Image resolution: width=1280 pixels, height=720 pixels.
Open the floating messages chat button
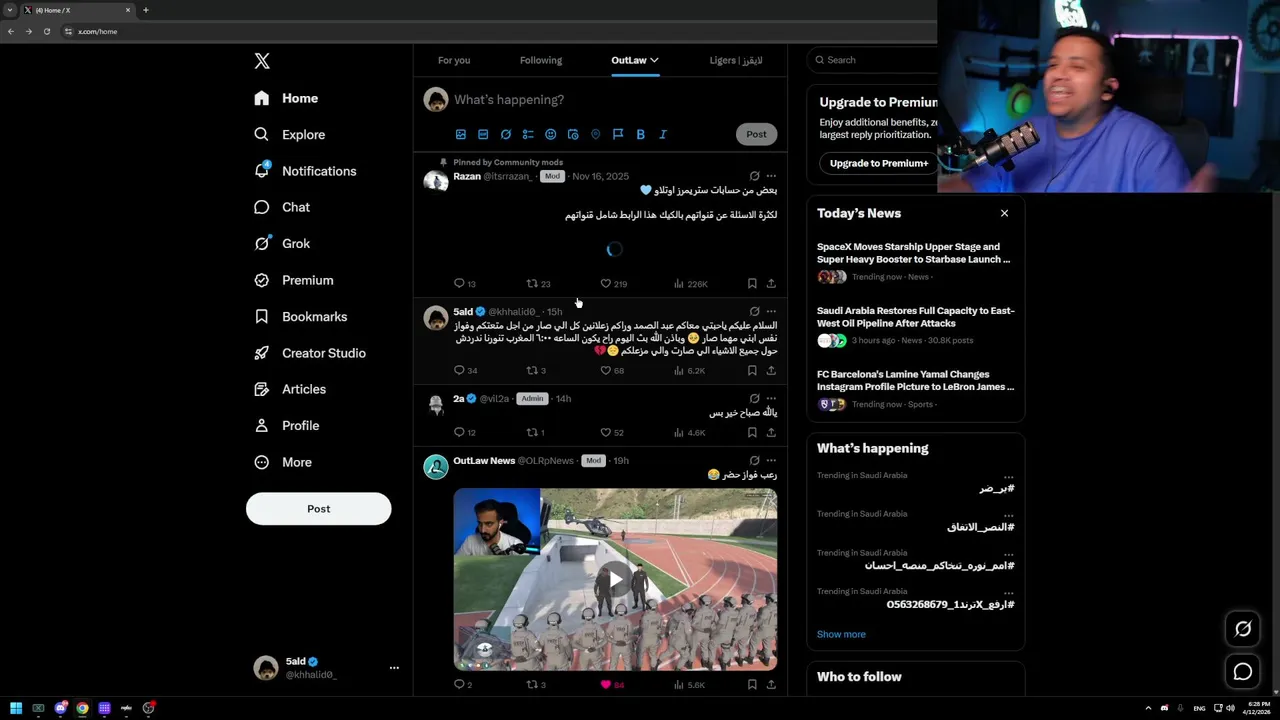(1243, 672)
